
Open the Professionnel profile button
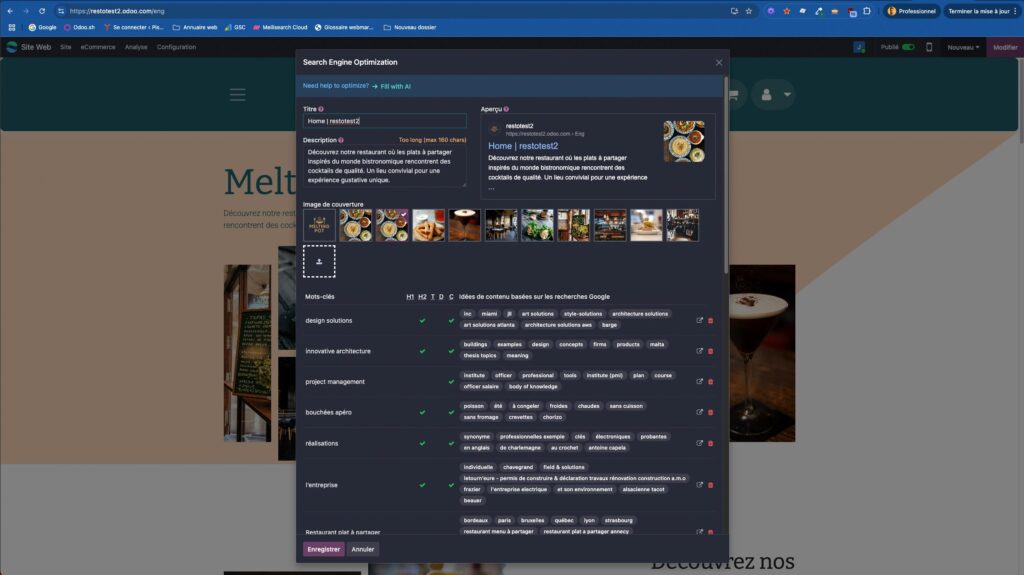click(912, 11)
